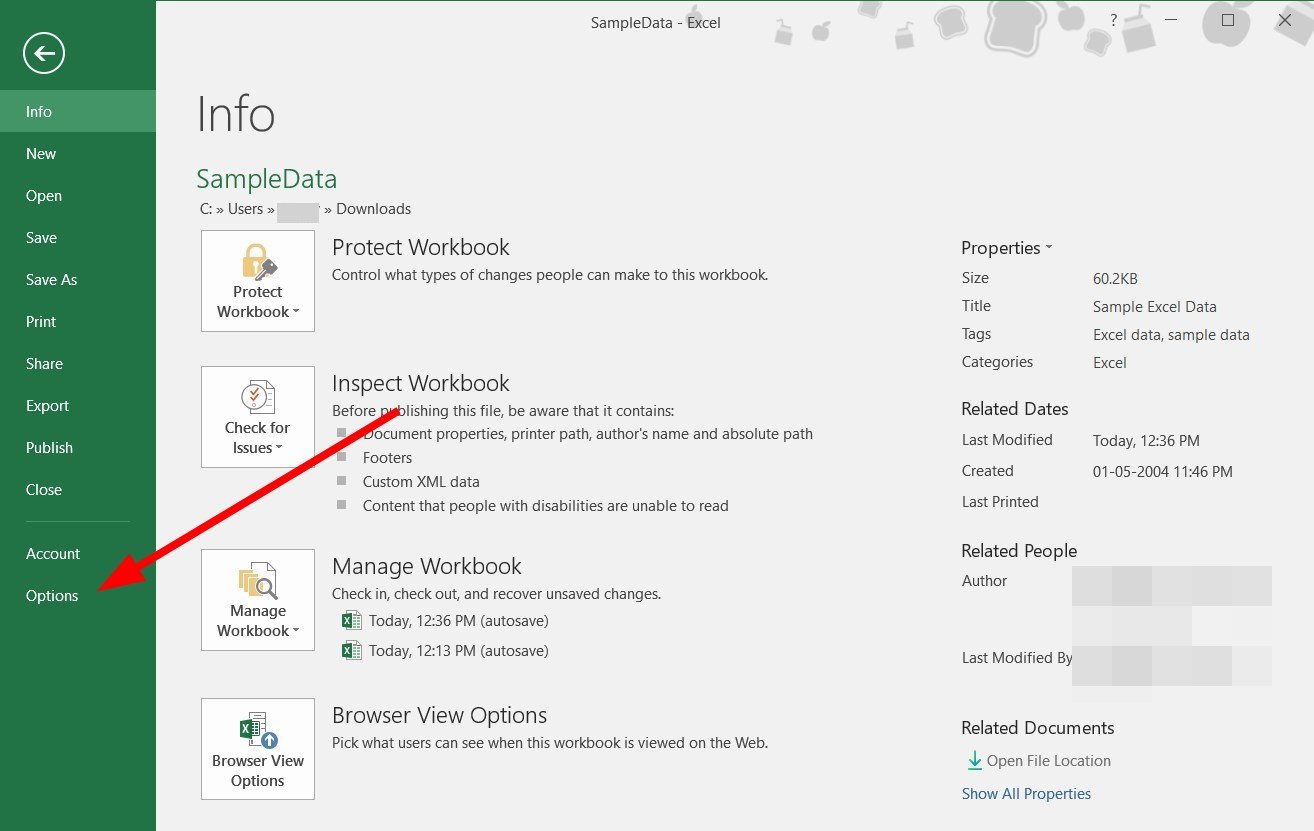Open the Today, 12:13 PM (autosave) version
1314x831 pixels.
pyautogui.click(x=458, y=651)
